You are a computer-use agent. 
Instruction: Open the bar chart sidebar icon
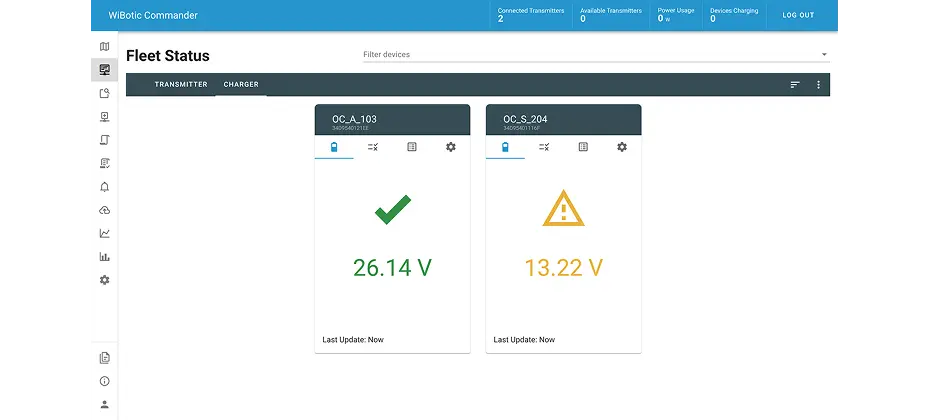point(104,257)
